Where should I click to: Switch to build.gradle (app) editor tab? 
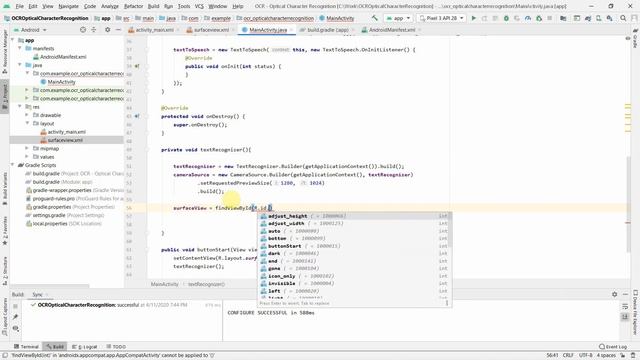point(327,30)
